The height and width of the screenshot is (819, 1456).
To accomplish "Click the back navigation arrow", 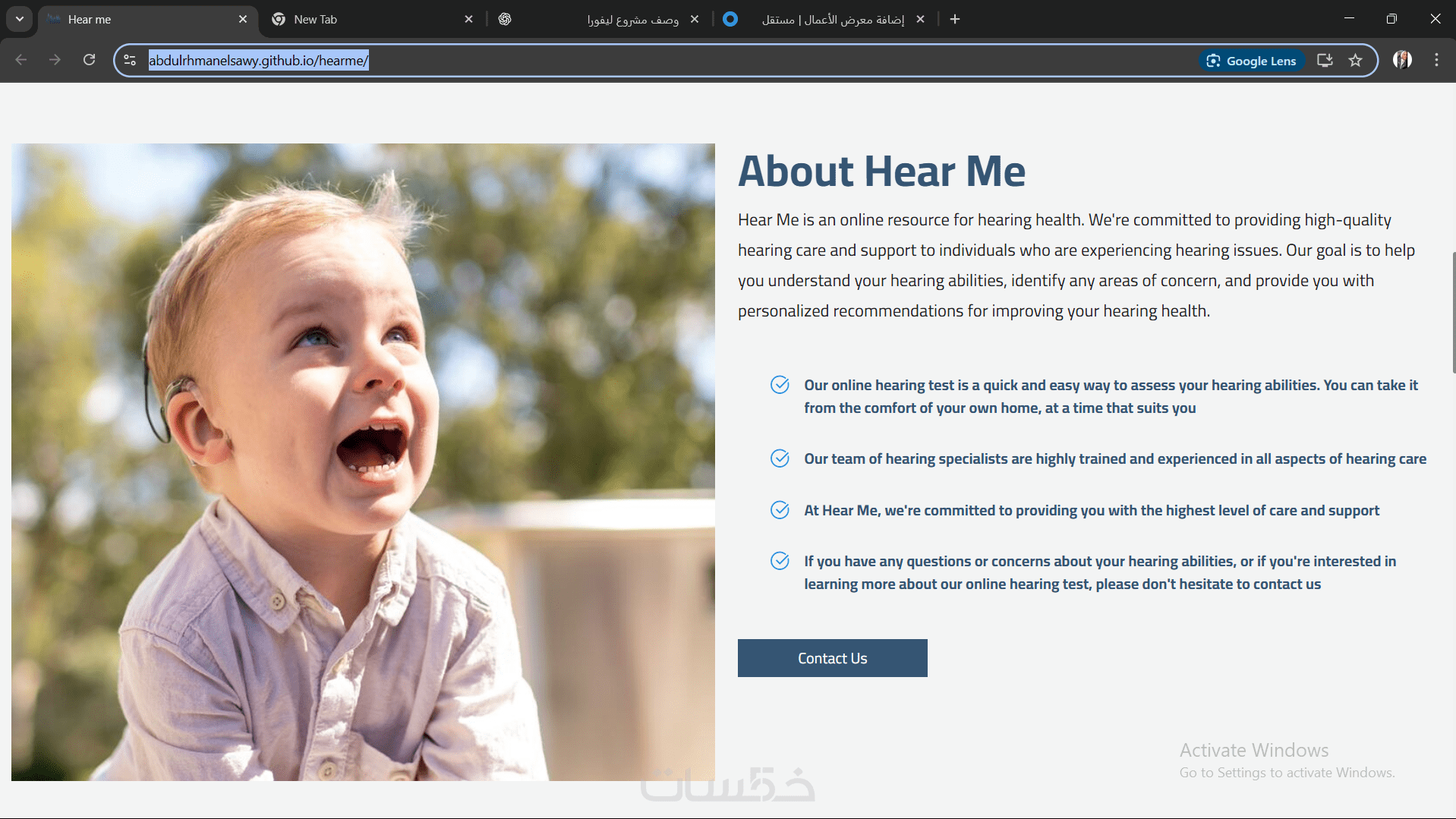I will coord(21,60).
